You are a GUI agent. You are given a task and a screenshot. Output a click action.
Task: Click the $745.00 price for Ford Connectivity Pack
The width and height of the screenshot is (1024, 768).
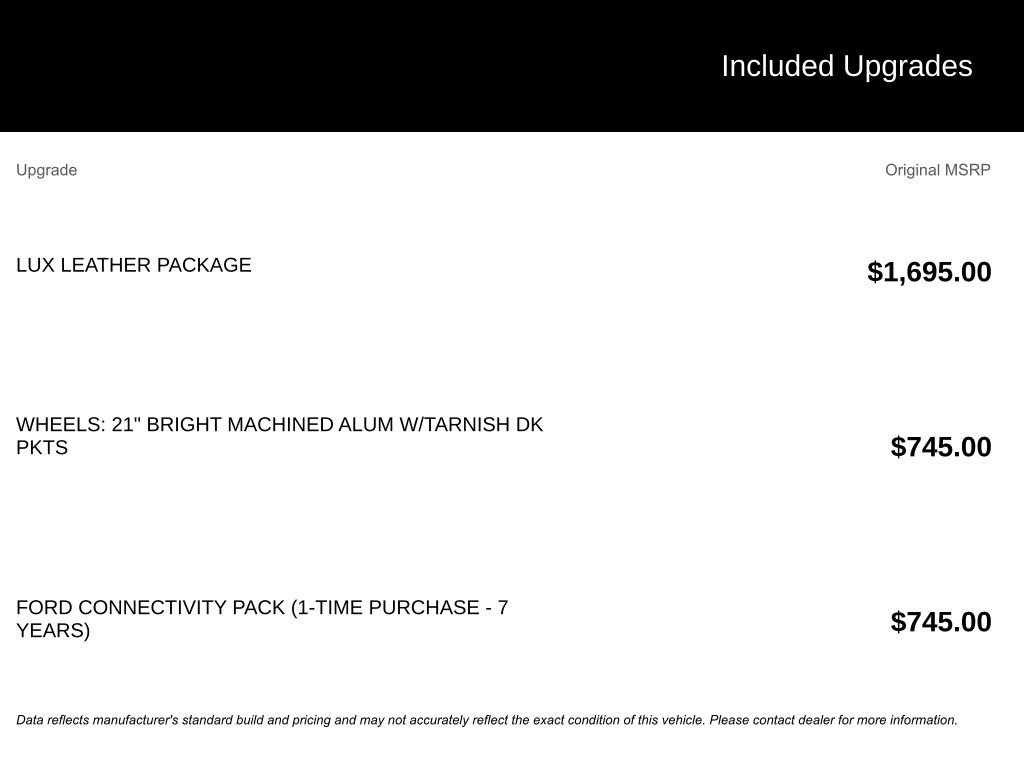(941, 622)
